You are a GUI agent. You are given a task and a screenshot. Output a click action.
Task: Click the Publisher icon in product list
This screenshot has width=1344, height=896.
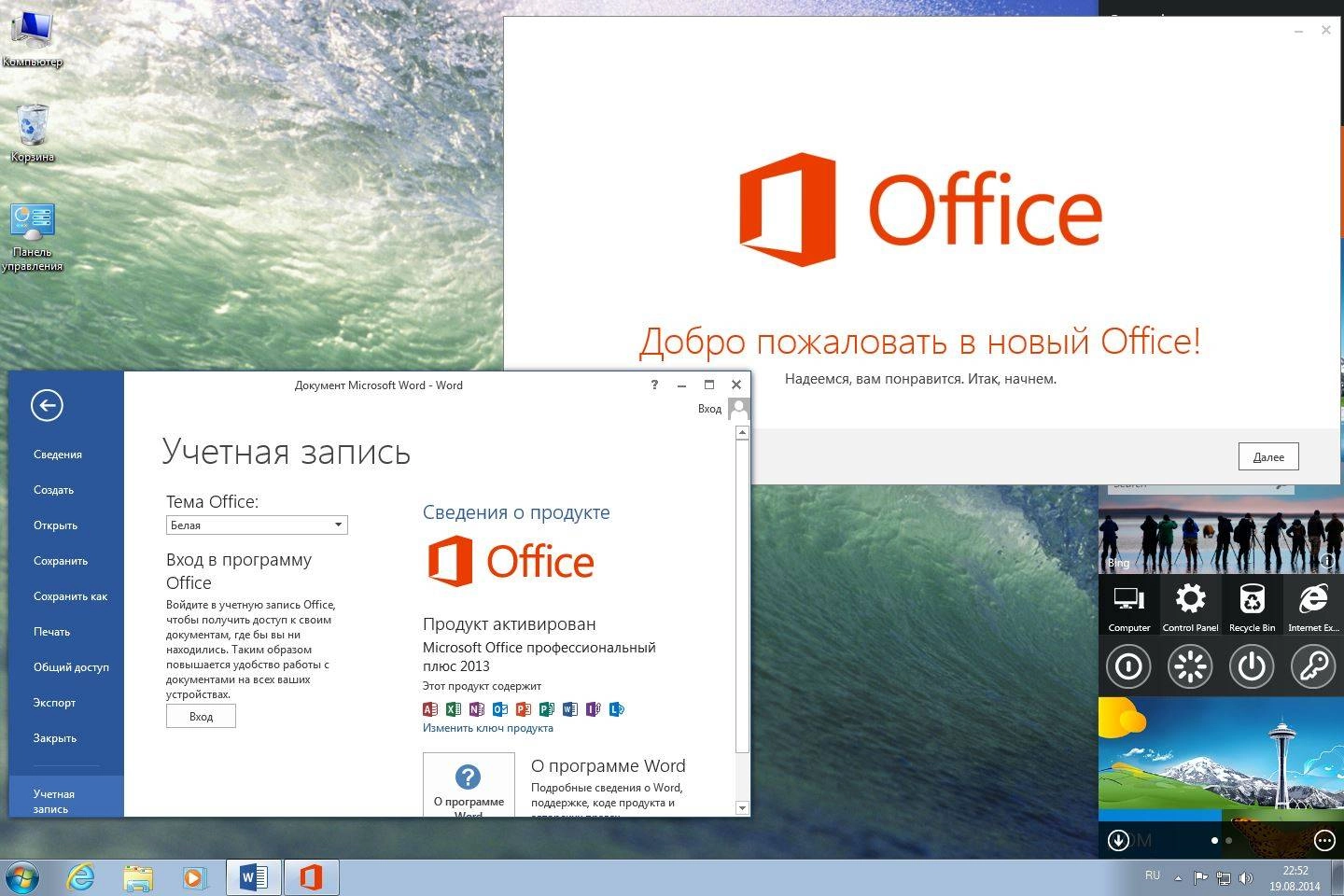point(547,709)
